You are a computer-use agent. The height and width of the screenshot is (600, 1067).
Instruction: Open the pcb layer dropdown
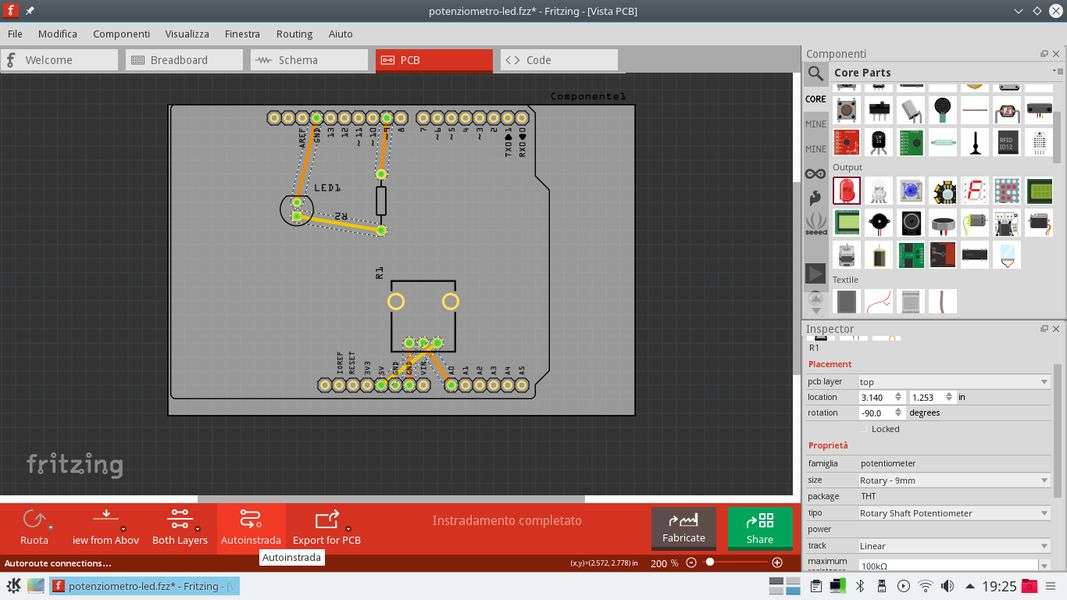953,381
